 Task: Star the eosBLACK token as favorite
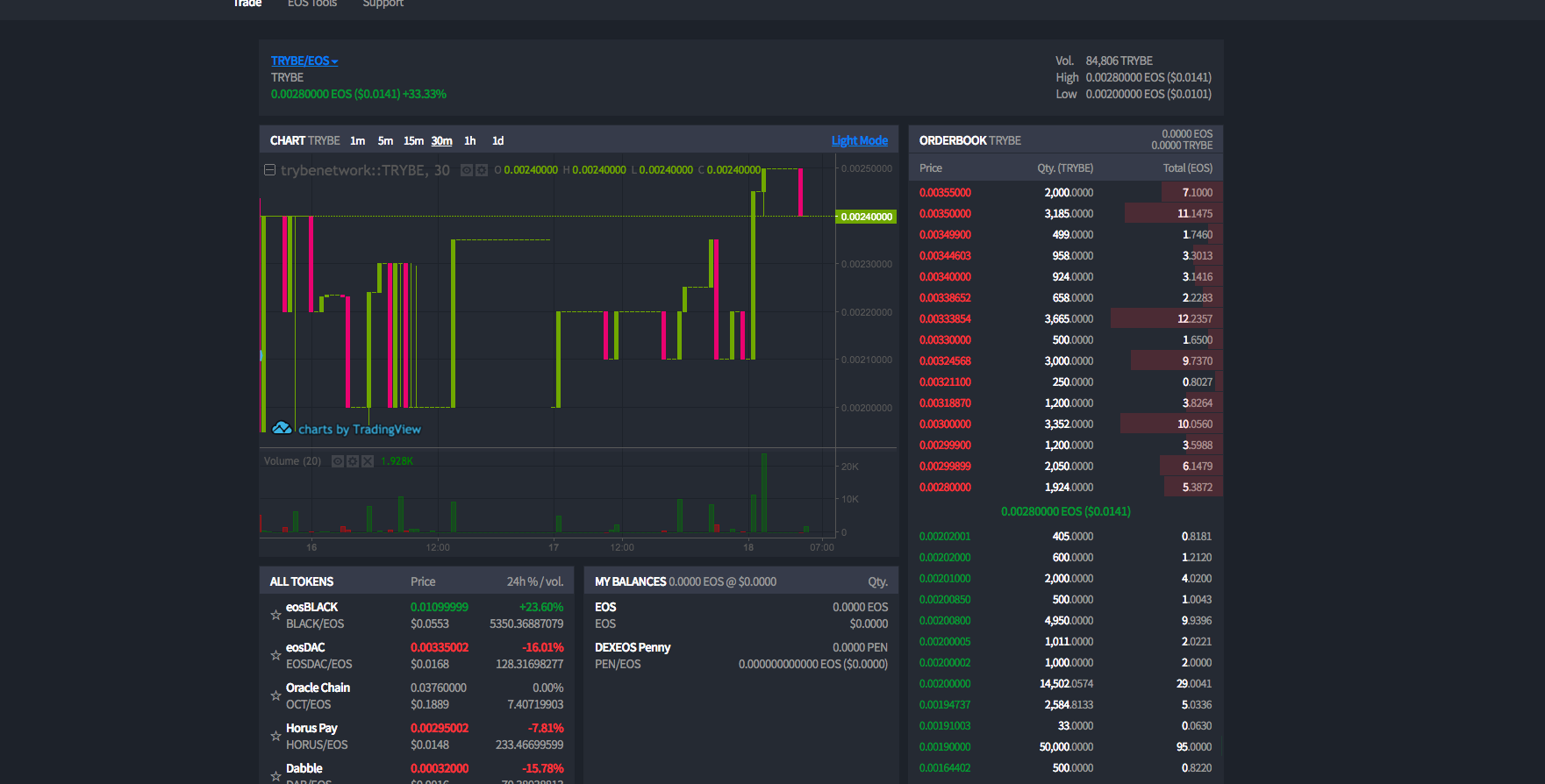(x=275, y=616)
